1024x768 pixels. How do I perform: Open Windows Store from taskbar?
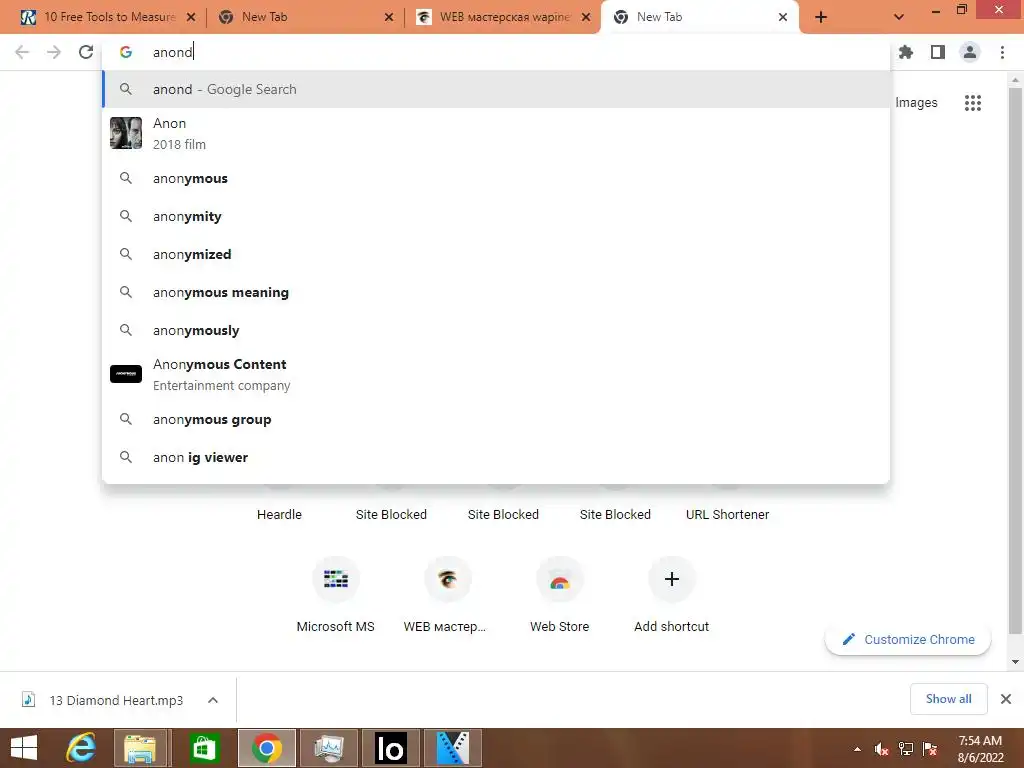(x=203, y=748)
